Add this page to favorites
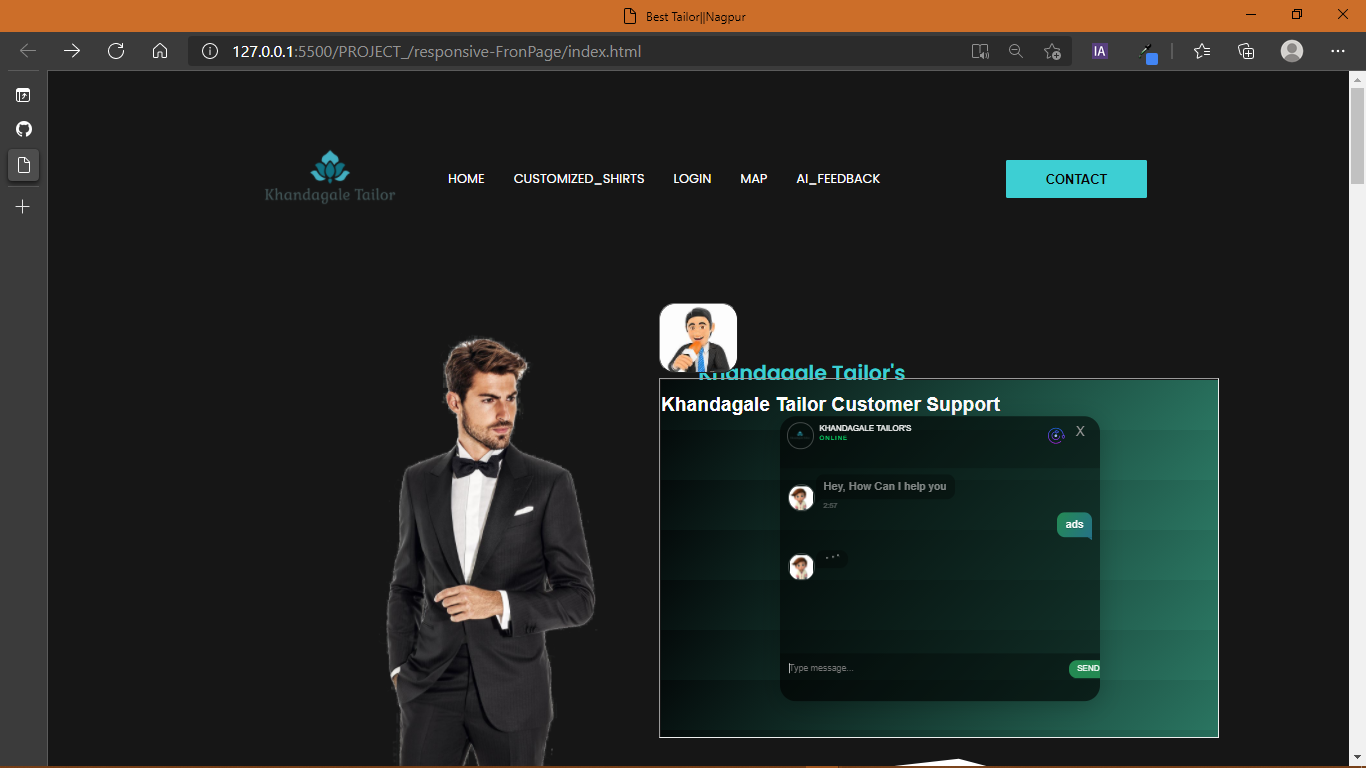Screen dimensions: 1366x768 point(1052,51)
